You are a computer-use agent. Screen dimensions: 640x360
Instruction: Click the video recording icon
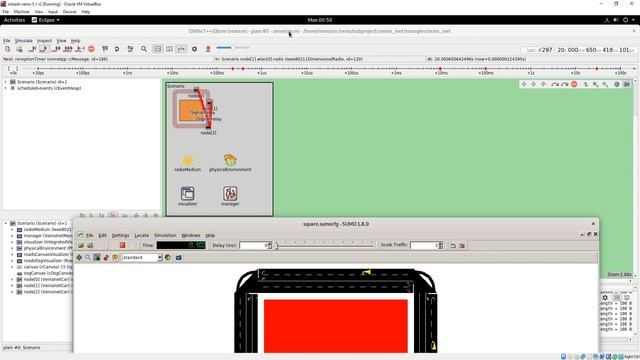click(x=208, y=49)
